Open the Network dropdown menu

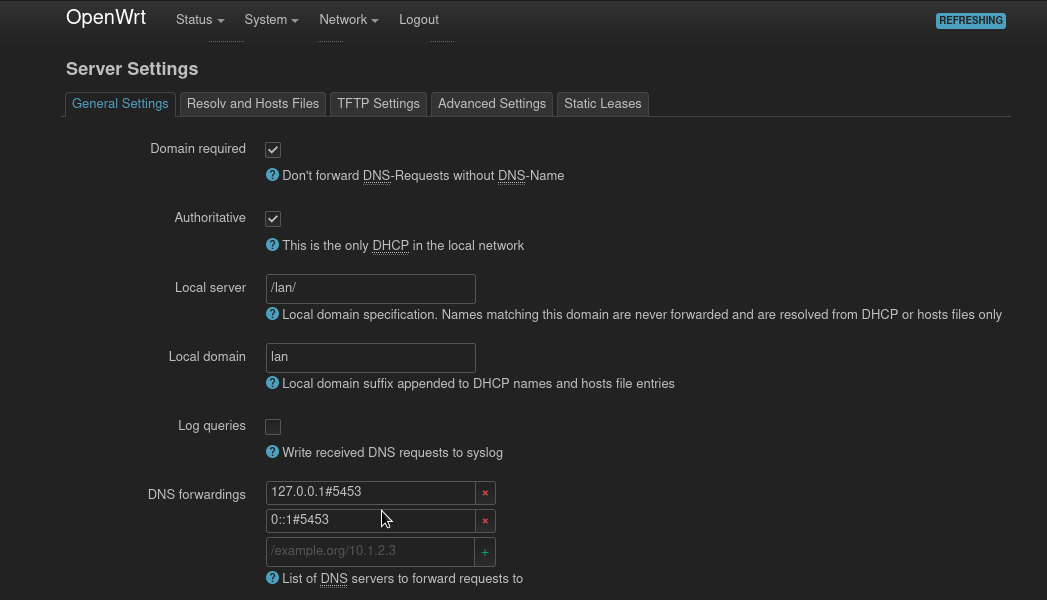[x=349, y=20]
